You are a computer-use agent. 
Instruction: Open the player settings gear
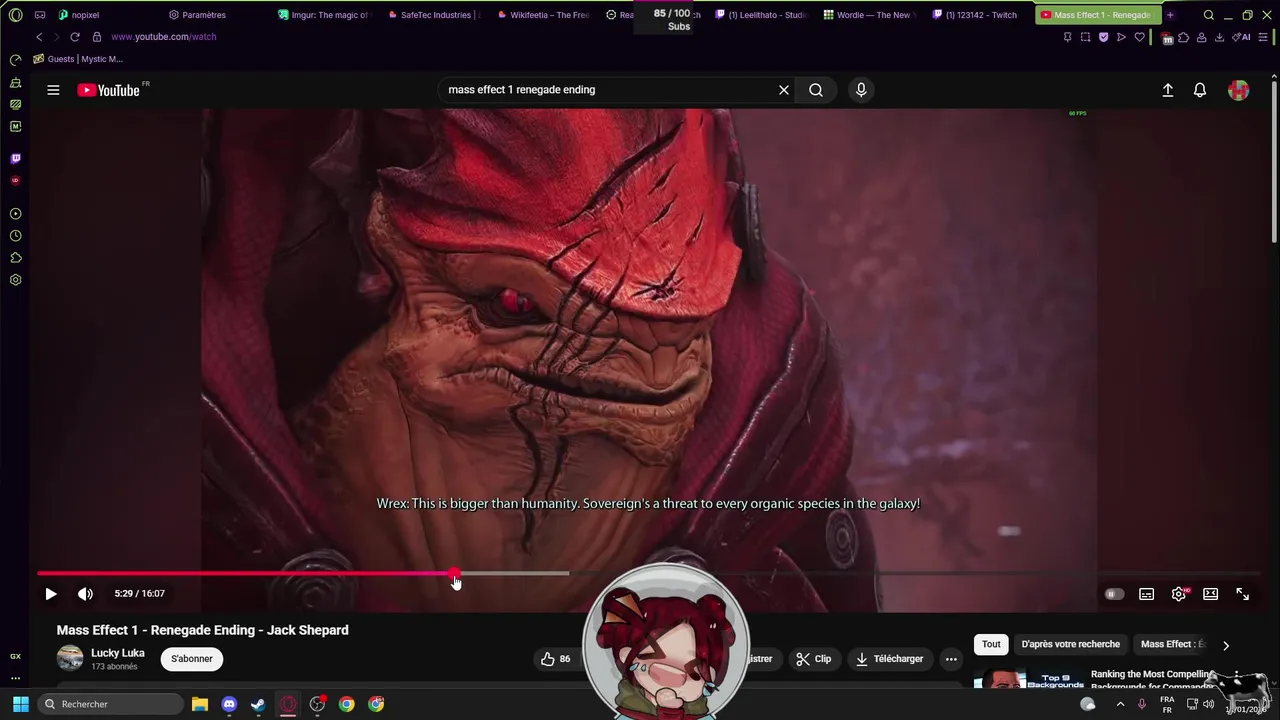(x=1179, y=594)
